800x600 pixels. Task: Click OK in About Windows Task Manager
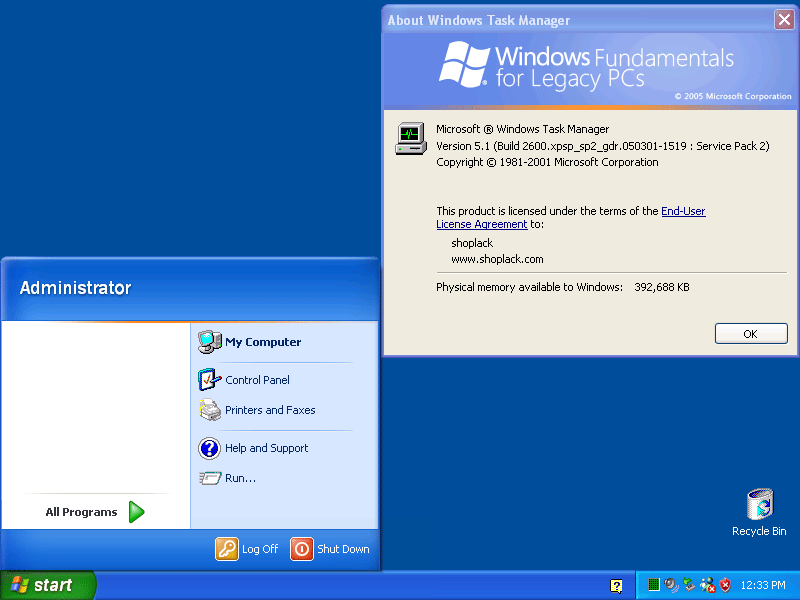click(x=751, y=334)
